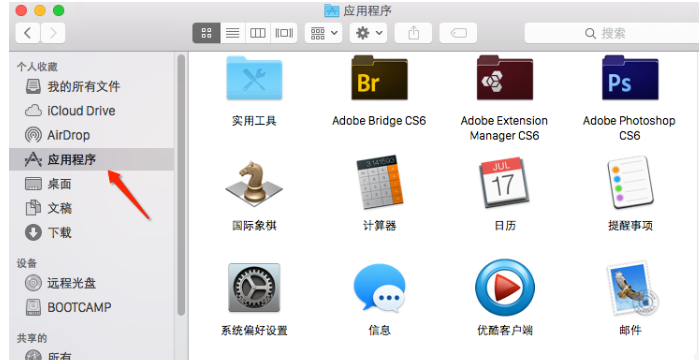The height and width of the screenshot is (360, 699).
Task: Switch to list view mode
Action: (232, 33)
